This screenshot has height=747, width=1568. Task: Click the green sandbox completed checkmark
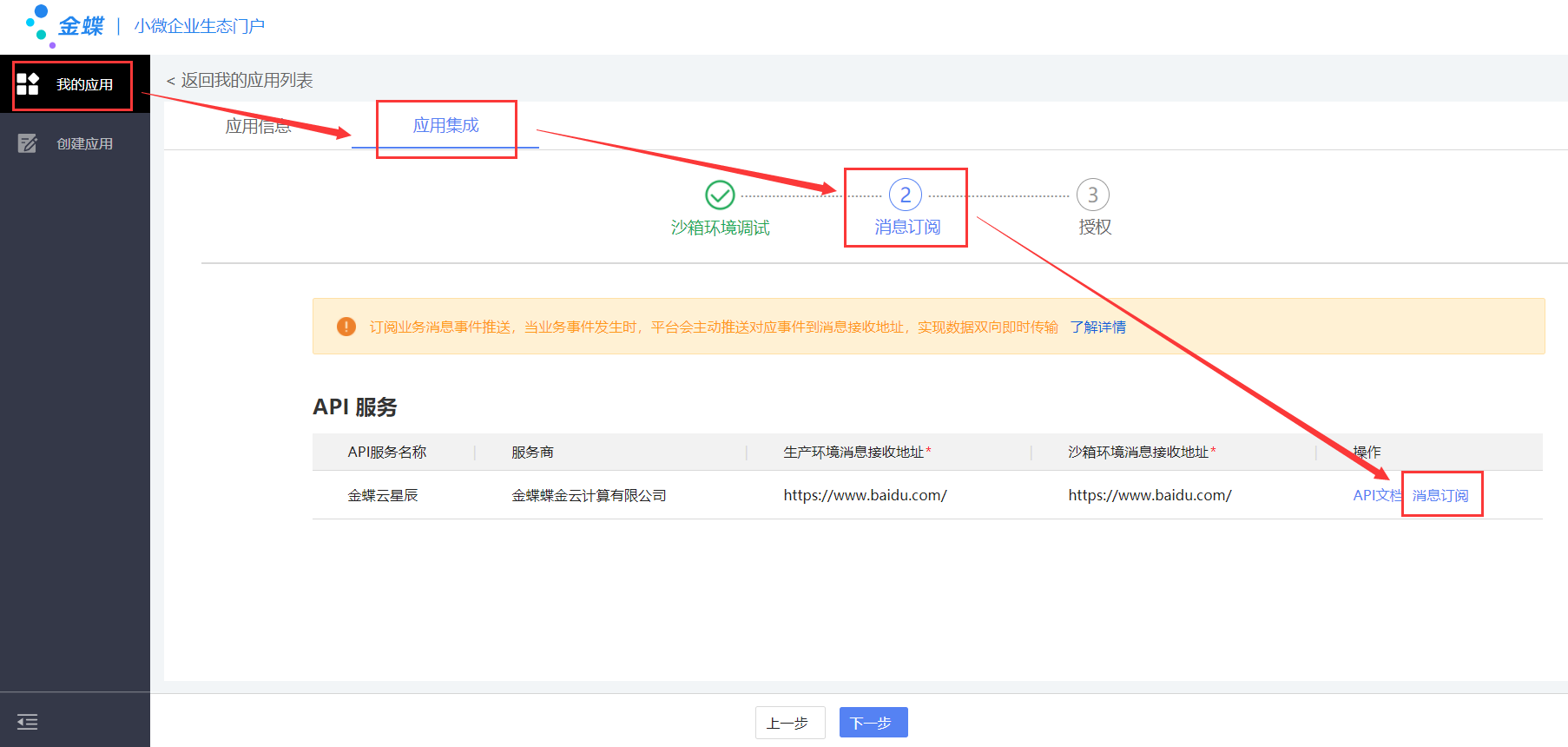720,195
